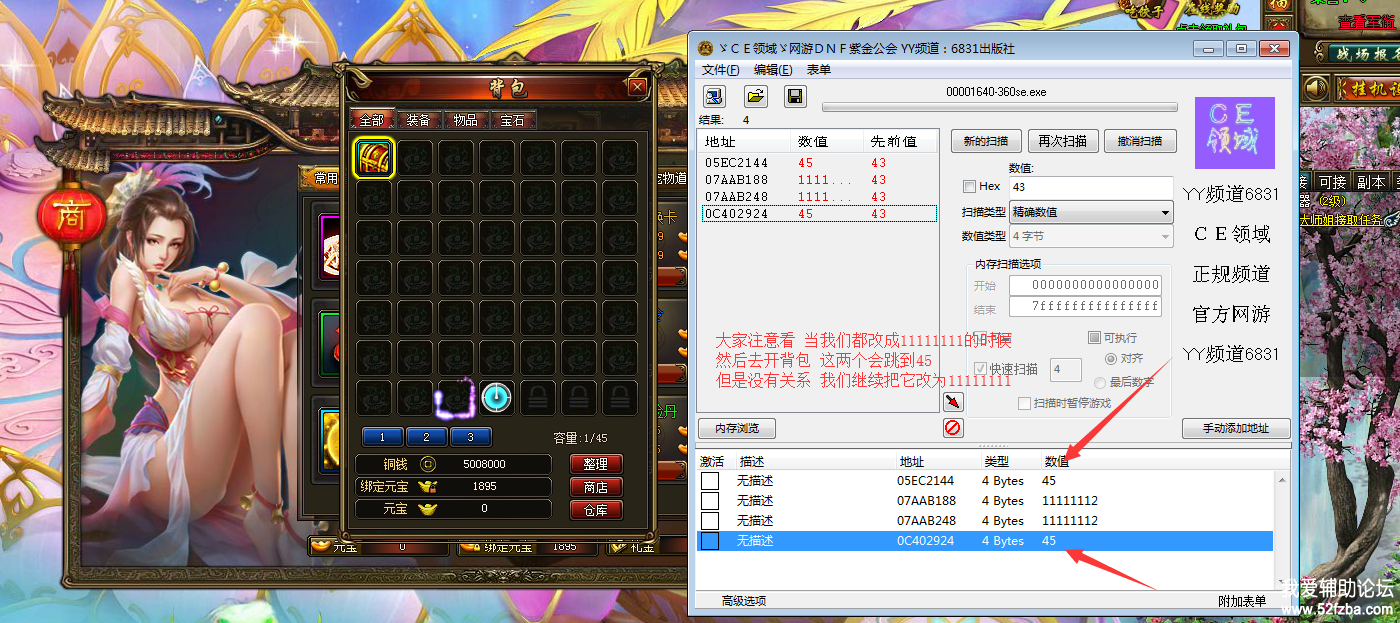The image size is (1400, 623).
Task: Click the 整理 button in backpack
Action: [x=596, y=464]
